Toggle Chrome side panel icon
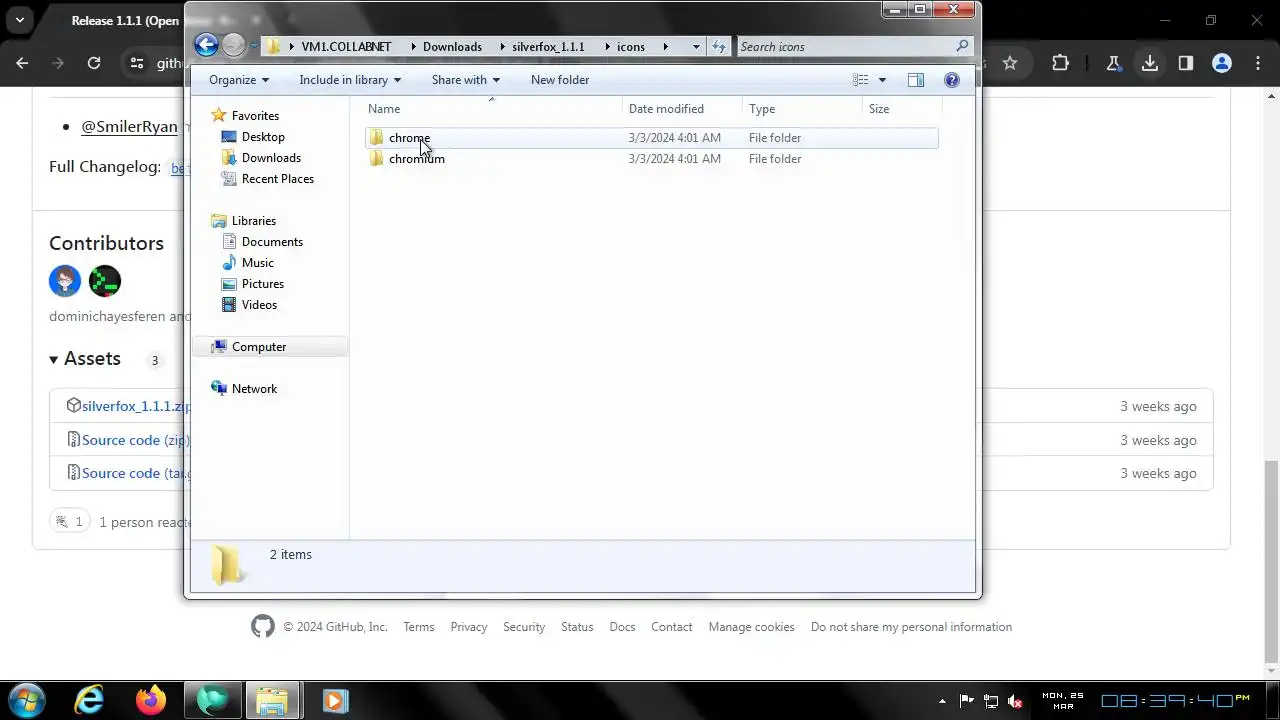 pyautogui.click(x=1186, y=63)
